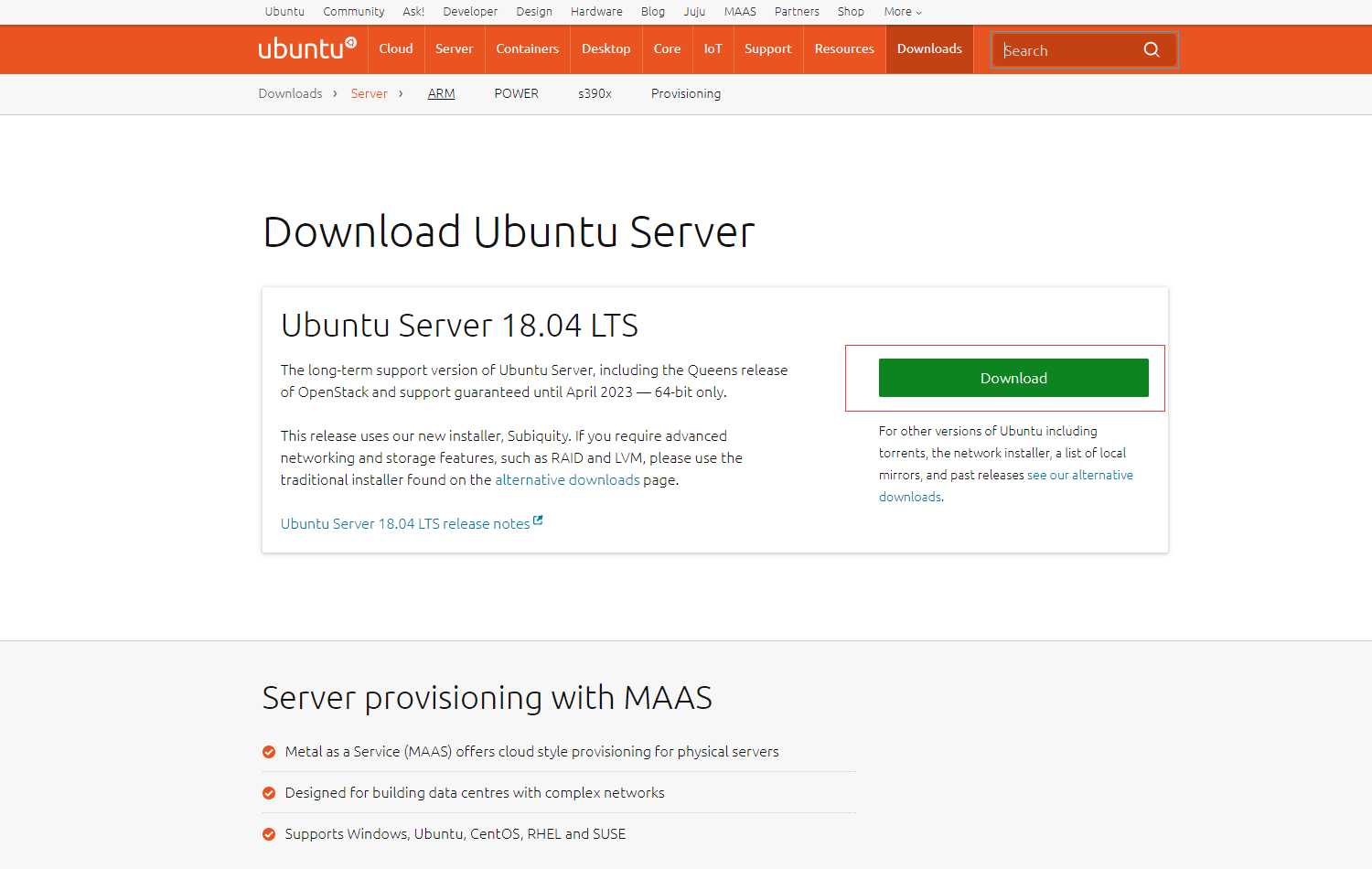Select the Downloads navigation tab
Screen dimensions: 1372x869
(x=929, y=48)
